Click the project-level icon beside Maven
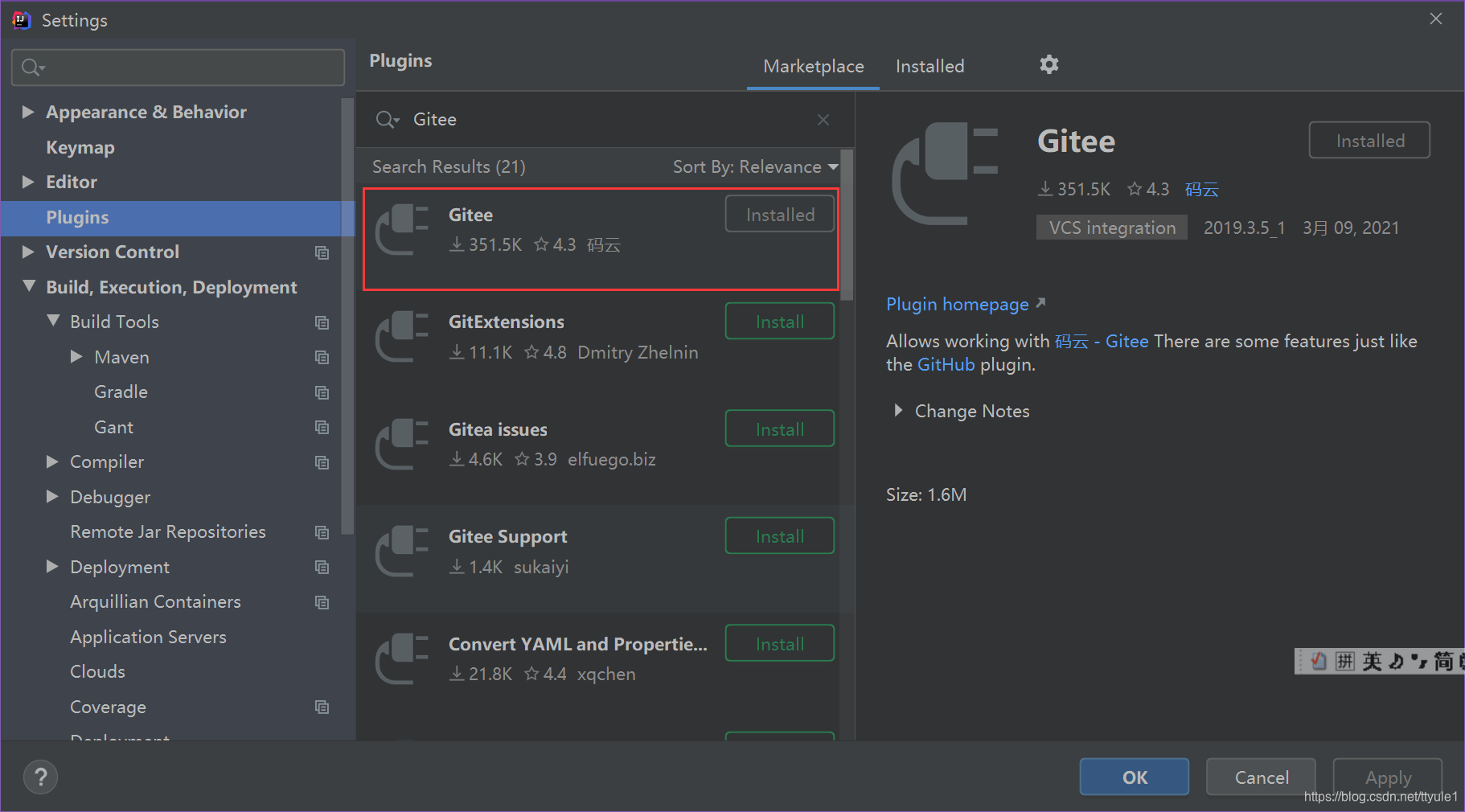 [x=322, y=357]
